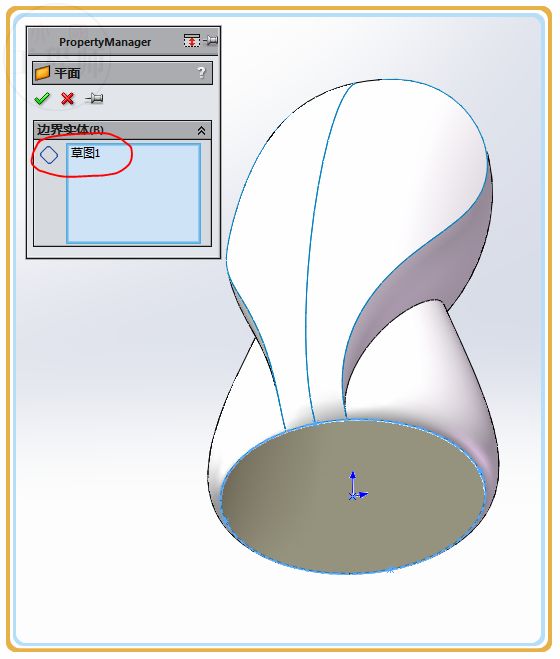This screenshot has height=659, width=560.
Task: Click the split panel icon in PropertyManager header
Action: (x=192, y=41)
